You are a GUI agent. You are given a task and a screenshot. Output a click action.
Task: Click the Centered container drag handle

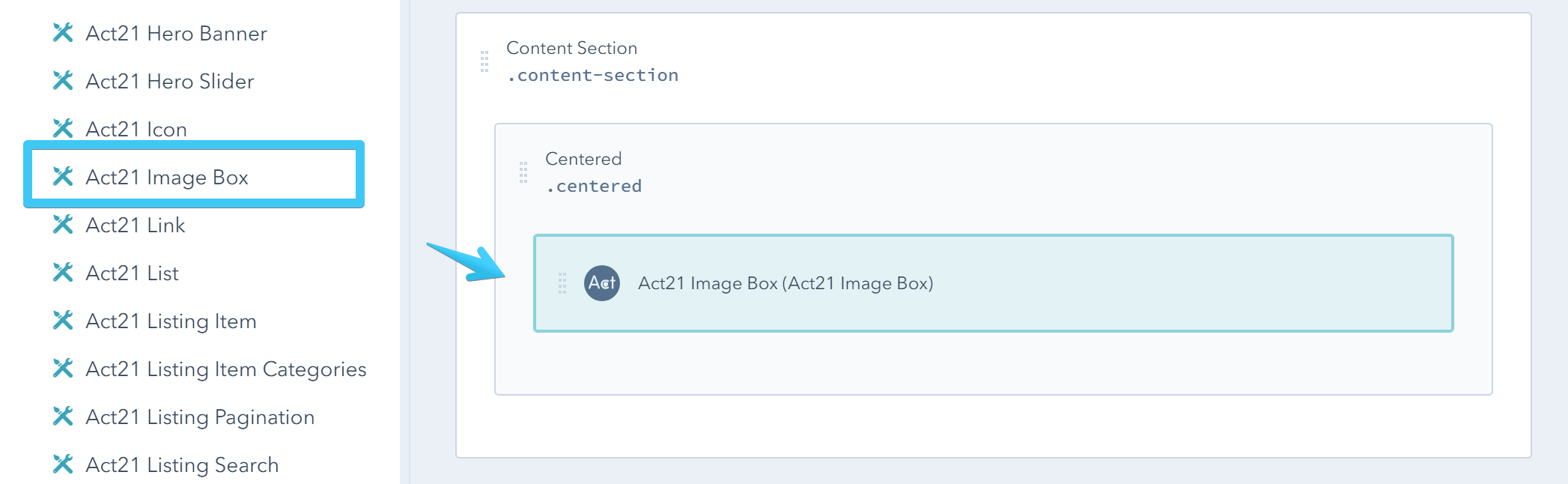pos(523,172)
